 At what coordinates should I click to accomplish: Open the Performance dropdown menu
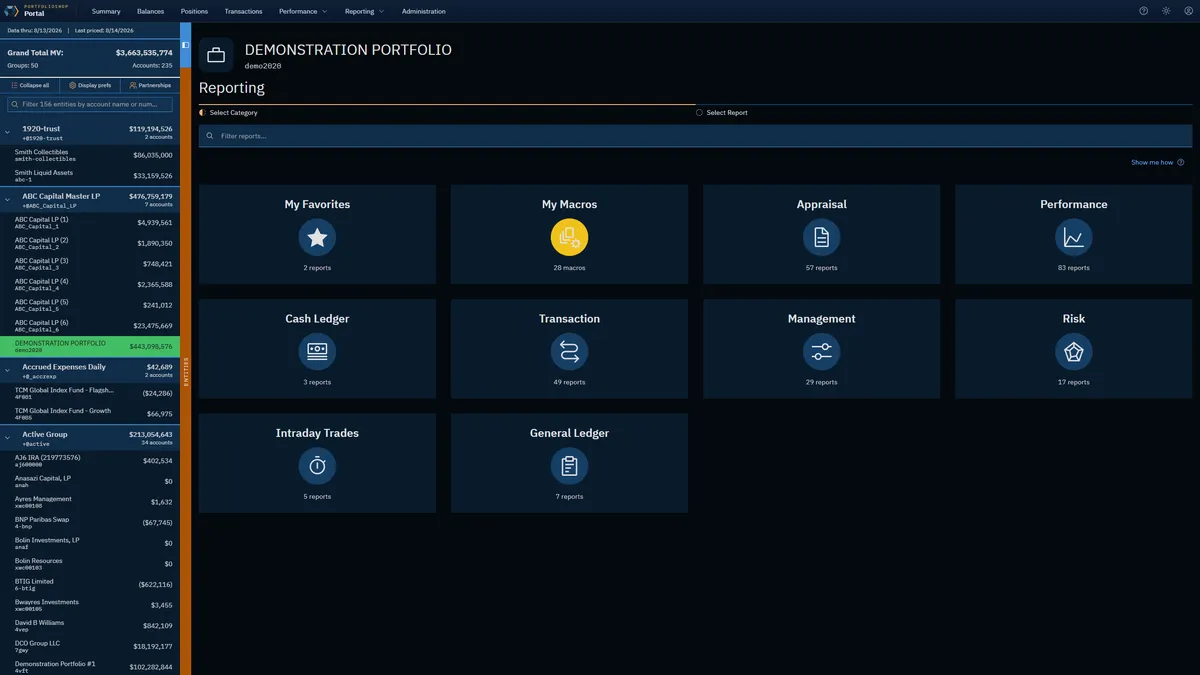[x=303, y=11]
